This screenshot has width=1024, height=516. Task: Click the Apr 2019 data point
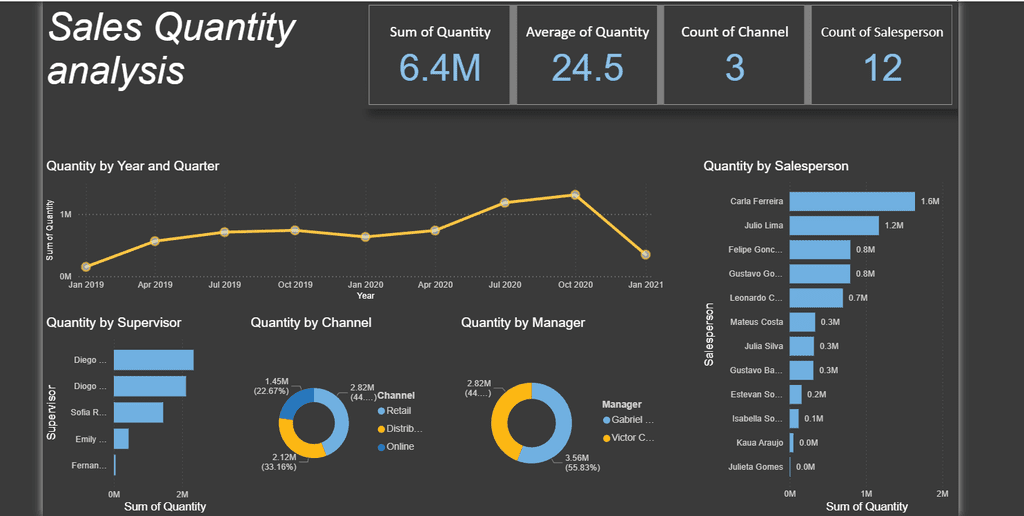click(x=155, y=241)
